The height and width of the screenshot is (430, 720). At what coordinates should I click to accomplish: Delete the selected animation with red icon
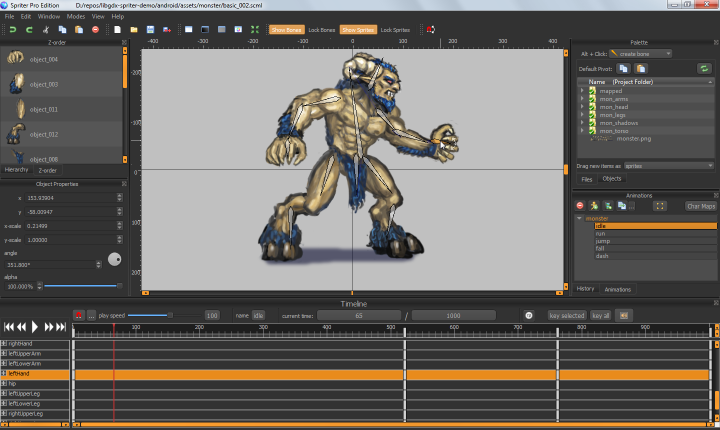(580, 206)
